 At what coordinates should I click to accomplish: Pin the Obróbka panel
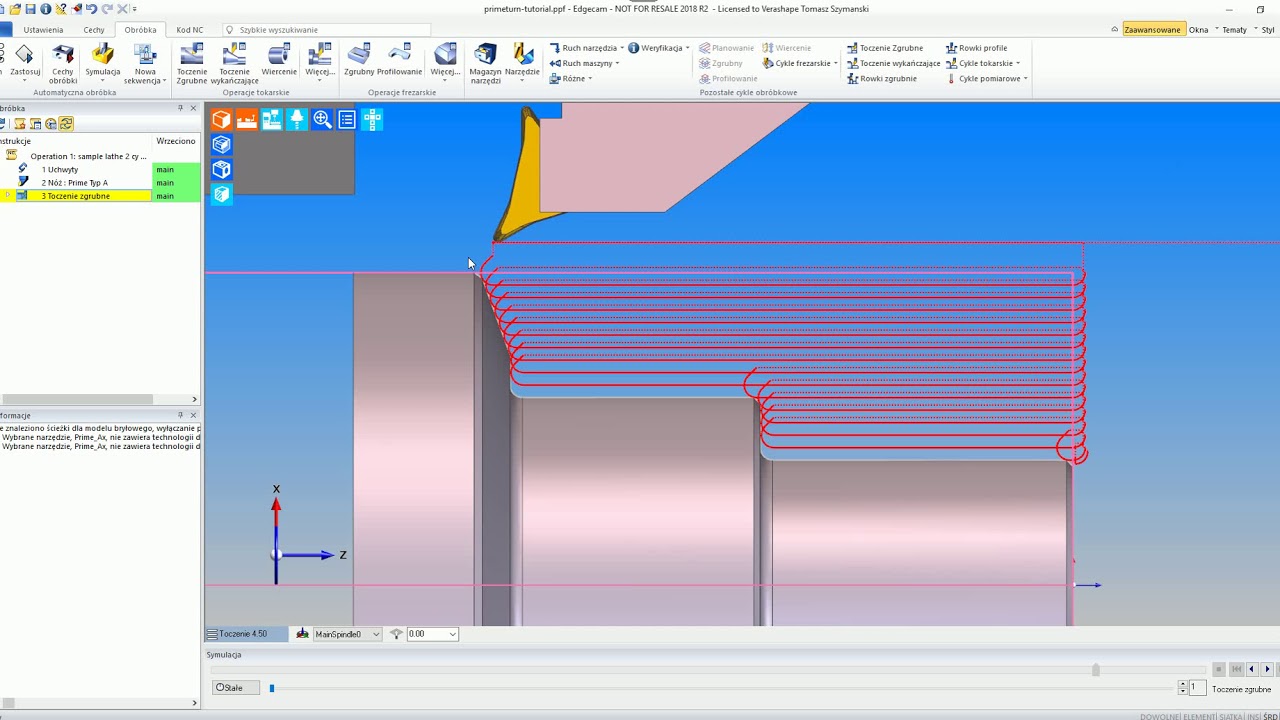coord(181,108)
